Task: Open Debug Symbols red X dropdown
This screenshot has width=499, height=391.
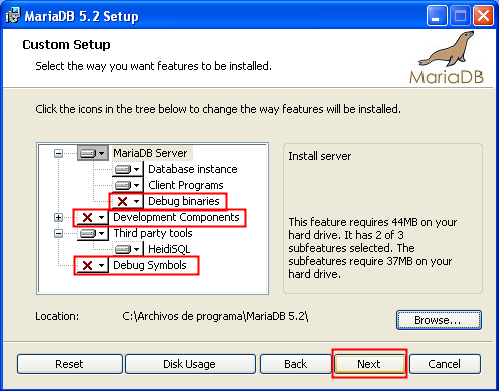Action: coord(93,265)
